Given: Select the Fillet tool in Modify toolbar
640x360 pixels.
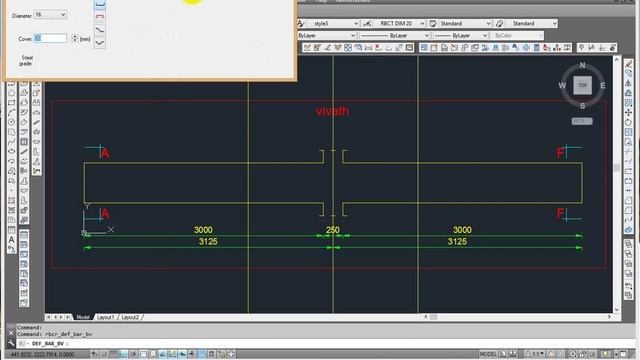Looking at the screenshot, I should coord(629,210).
